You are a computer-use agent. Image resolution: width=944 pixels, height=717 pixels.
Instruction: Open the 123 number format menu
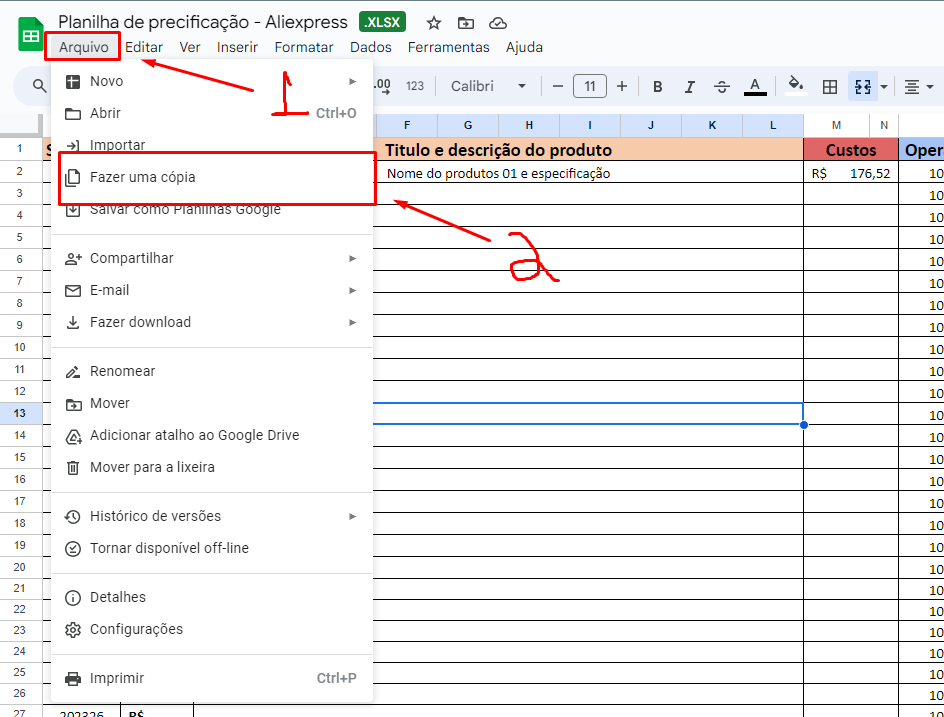[415, 86]
